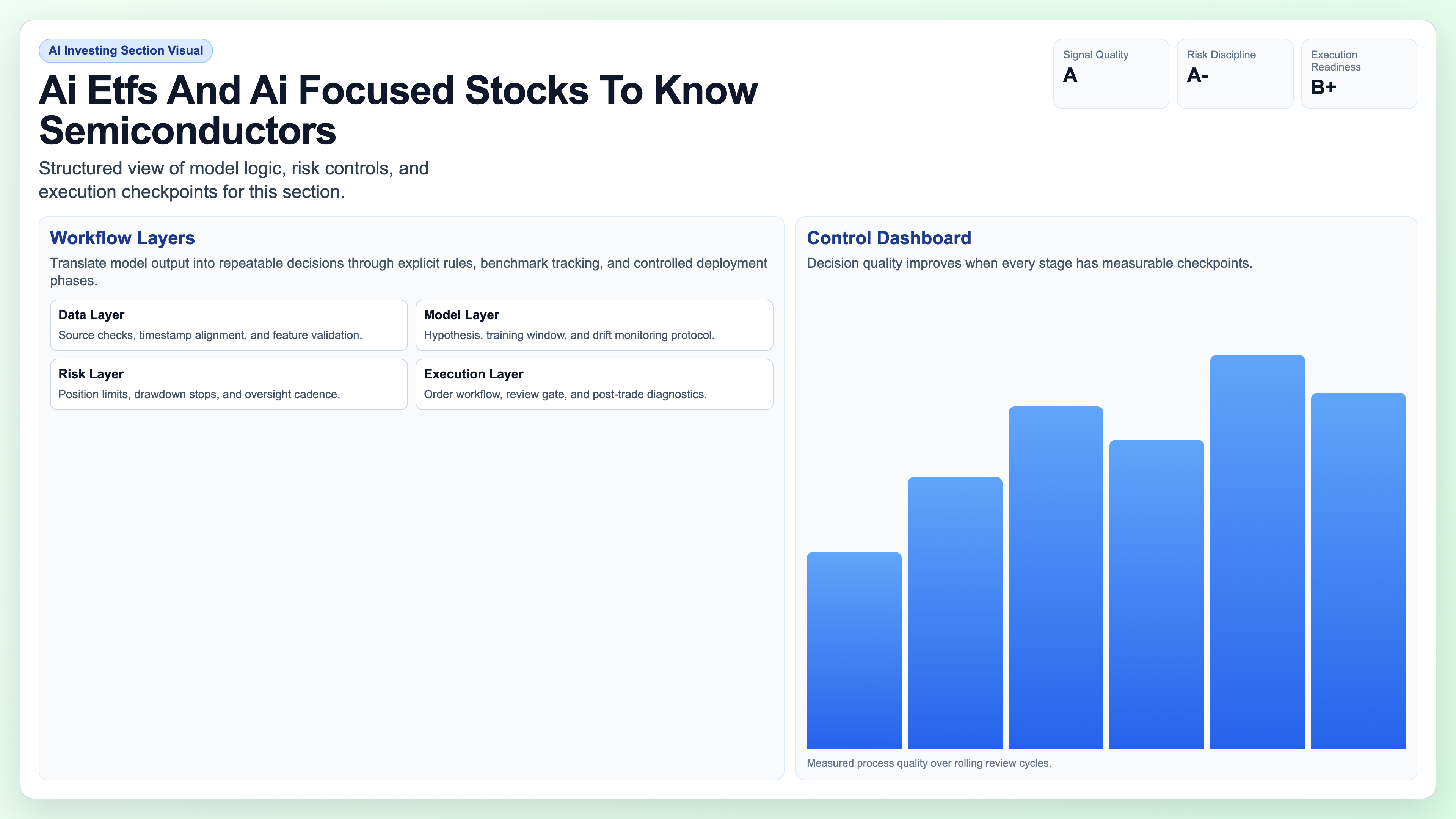This screenshot has height=819, width=1456.
Task: Click the Workflow Layers description paragraph
Action: tap(408, 271)
